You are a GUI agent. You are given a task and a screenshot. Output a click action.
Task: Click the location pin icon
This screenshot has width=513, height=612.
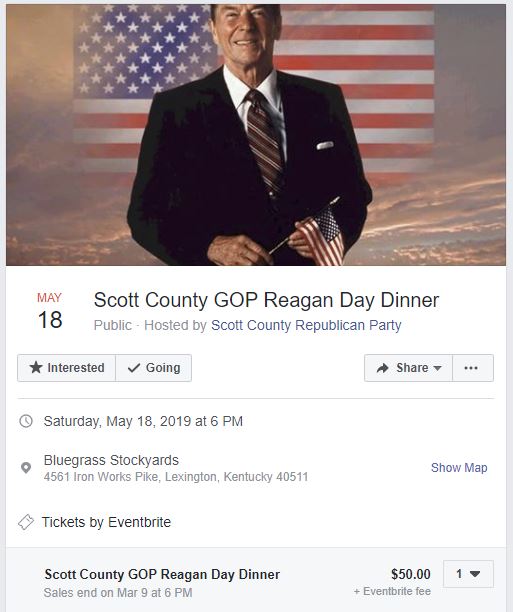[x=26, y=468]
